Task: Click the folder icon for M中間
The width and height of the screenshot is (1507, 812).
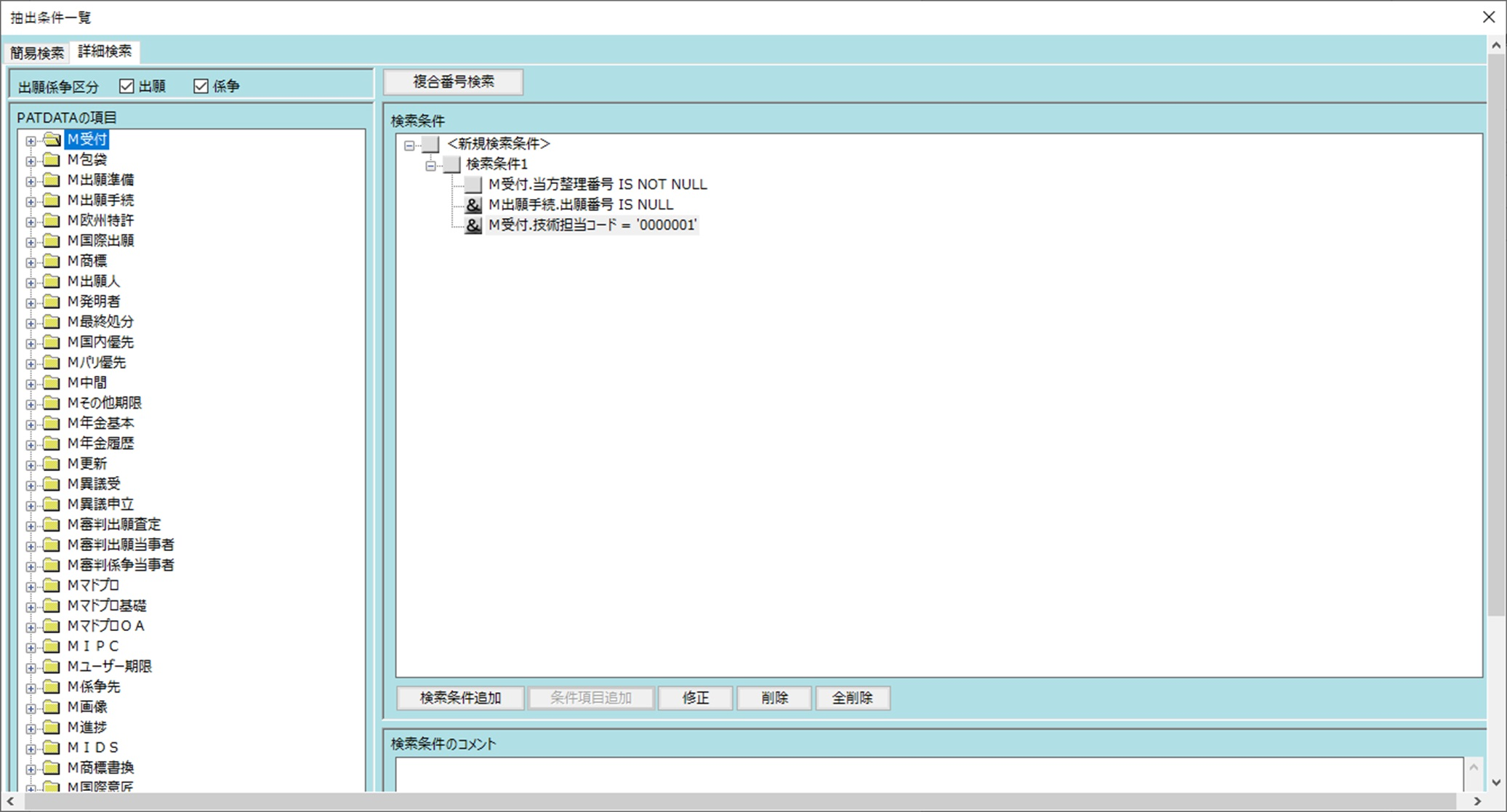Action: click(52, 382)
